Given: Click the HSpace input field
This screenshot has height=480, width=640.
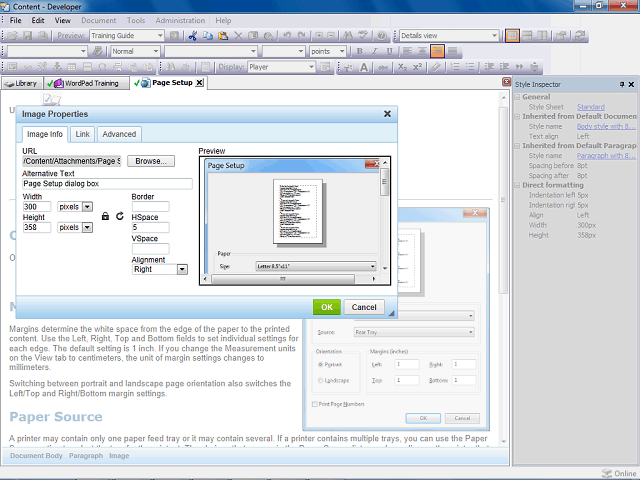Looking at the screenshot, I should [150, 227].
